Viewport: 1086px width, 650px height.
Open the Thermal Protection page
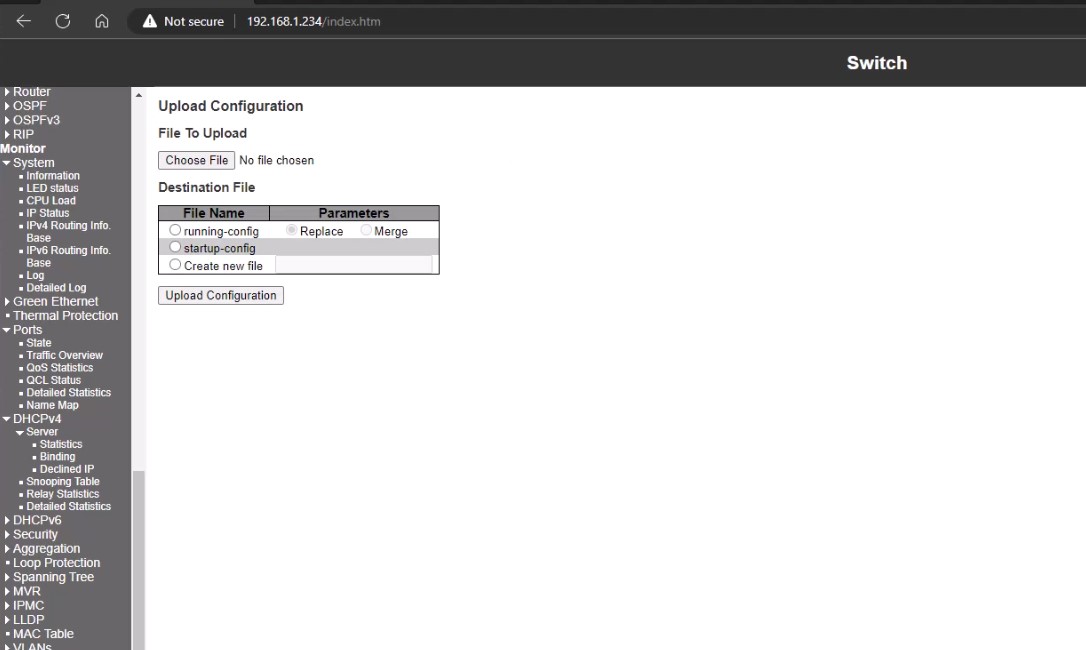(x=65, y=316)
